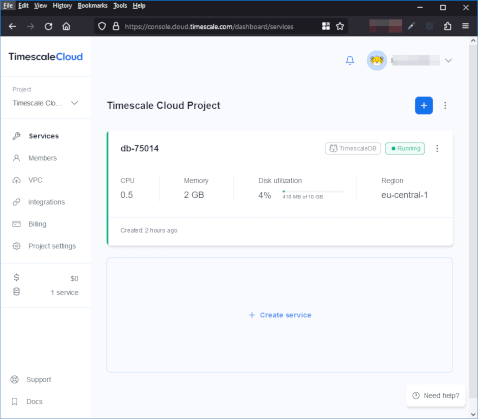Expand the user account dropdown chevron
The image size is (478, 419).
[448, 61]
